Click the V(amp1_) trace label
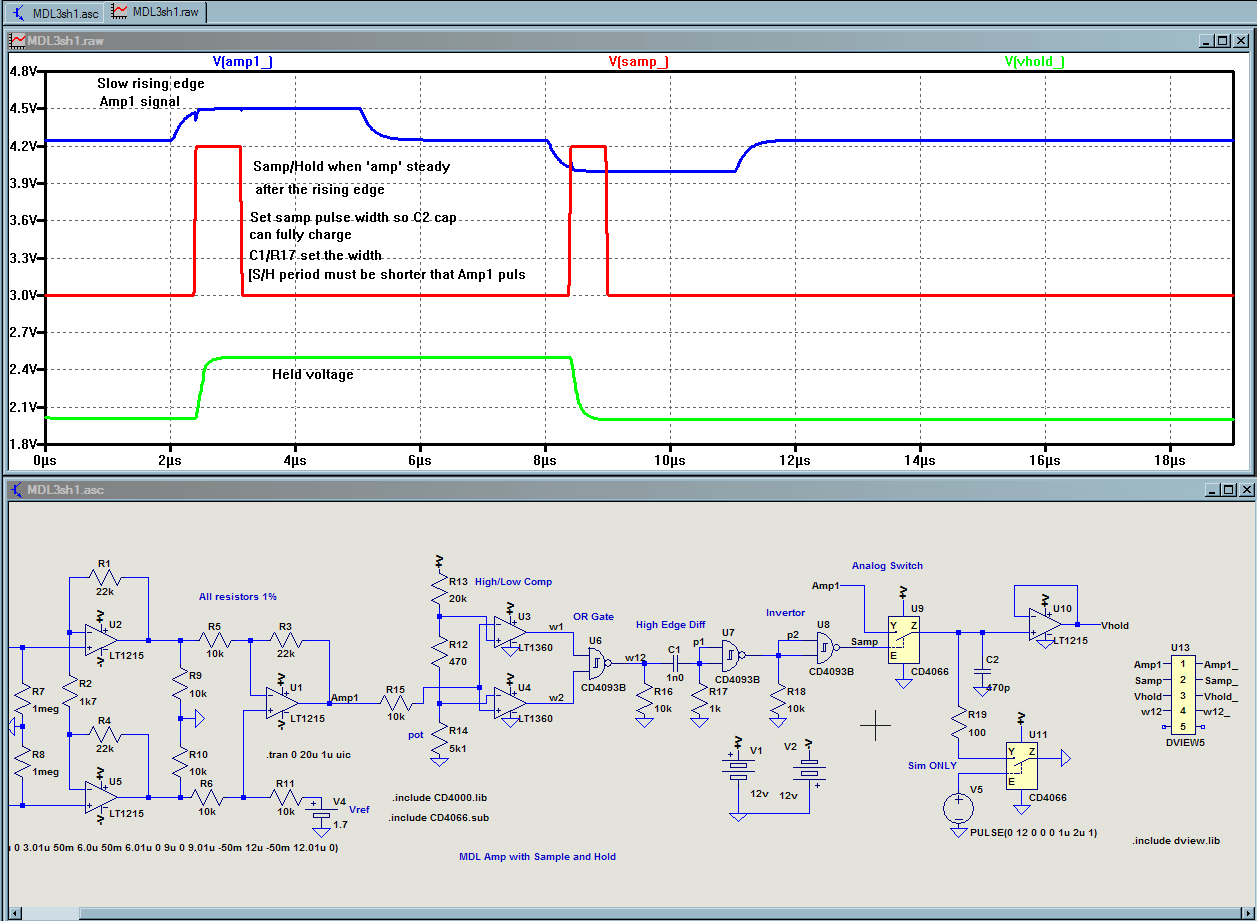The image size is (1257, 921). click(242, 62)
